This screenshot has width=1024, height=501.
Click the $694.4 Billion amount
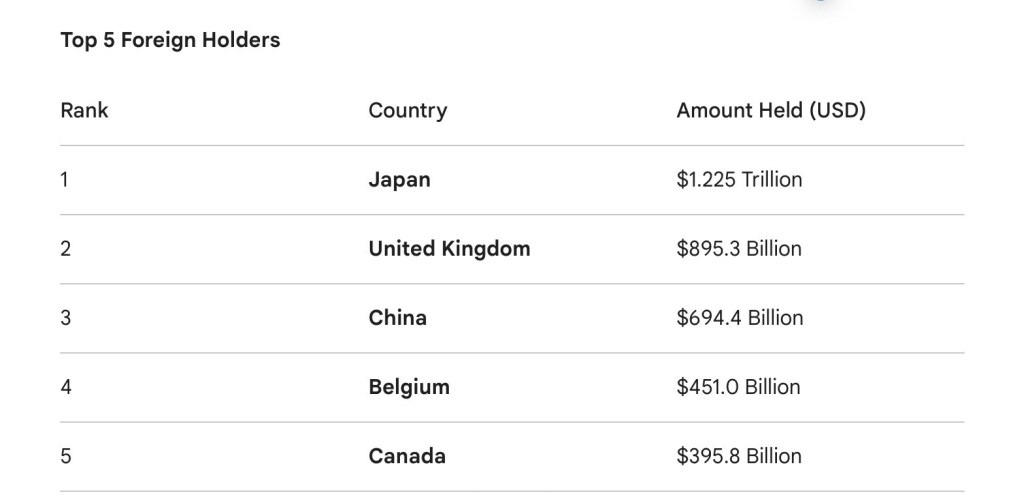[739, 318]
